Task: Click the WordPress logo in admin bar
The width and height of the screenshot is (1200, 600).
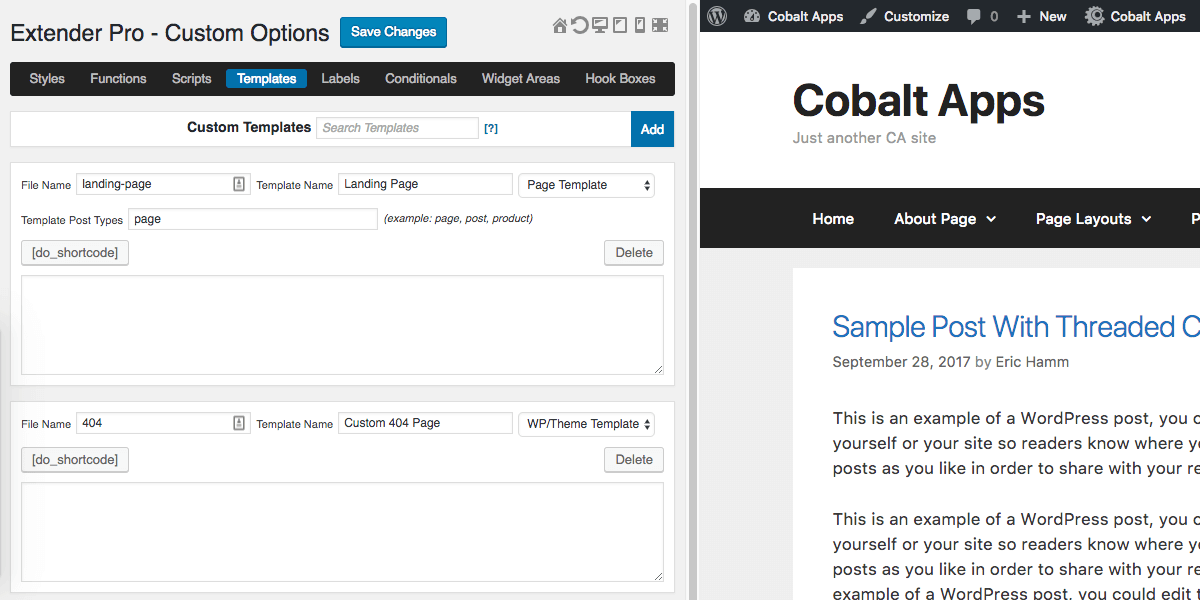Action: [717, 16]
